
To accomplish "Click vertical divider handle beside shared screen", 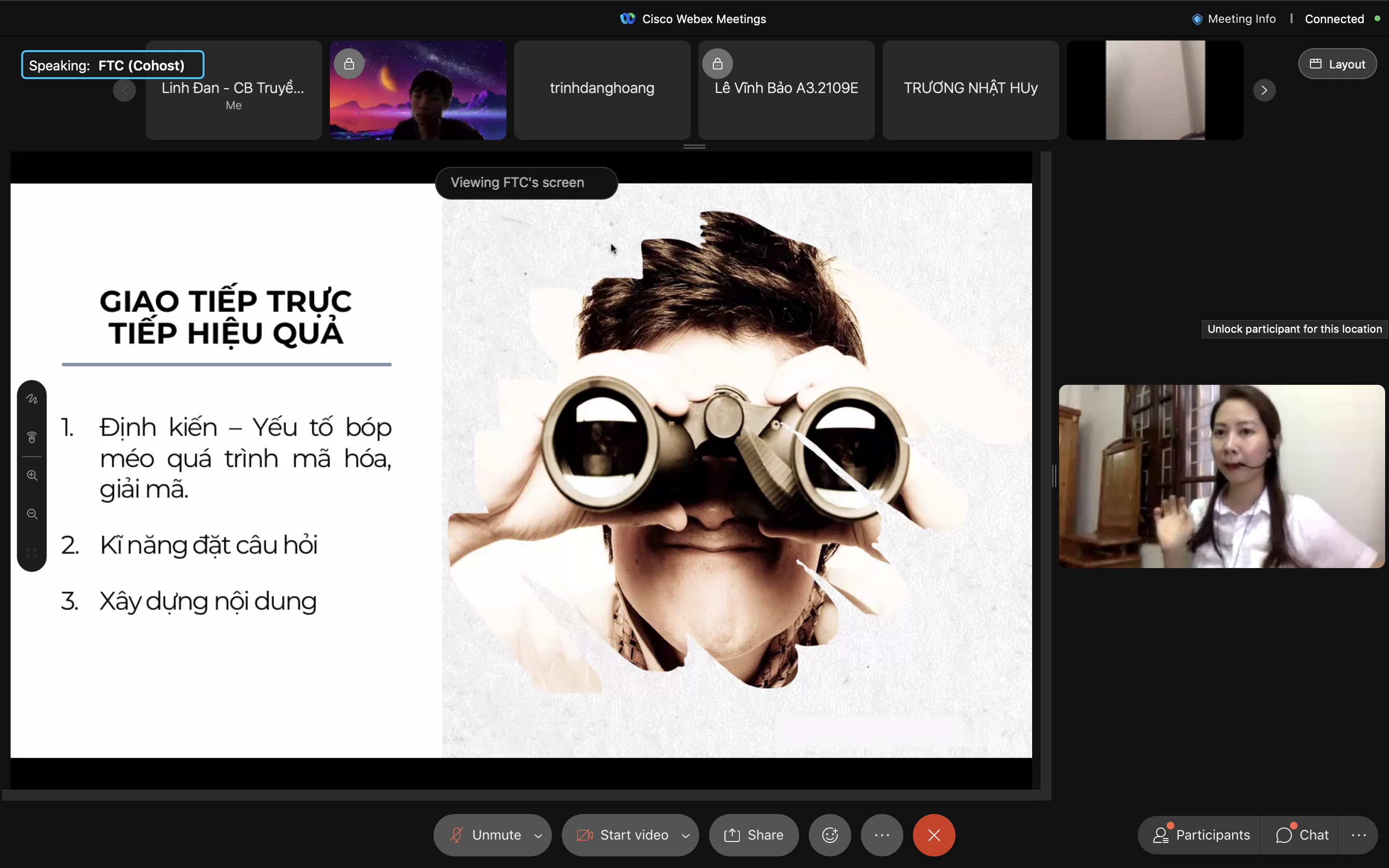I will (1054, 476).
